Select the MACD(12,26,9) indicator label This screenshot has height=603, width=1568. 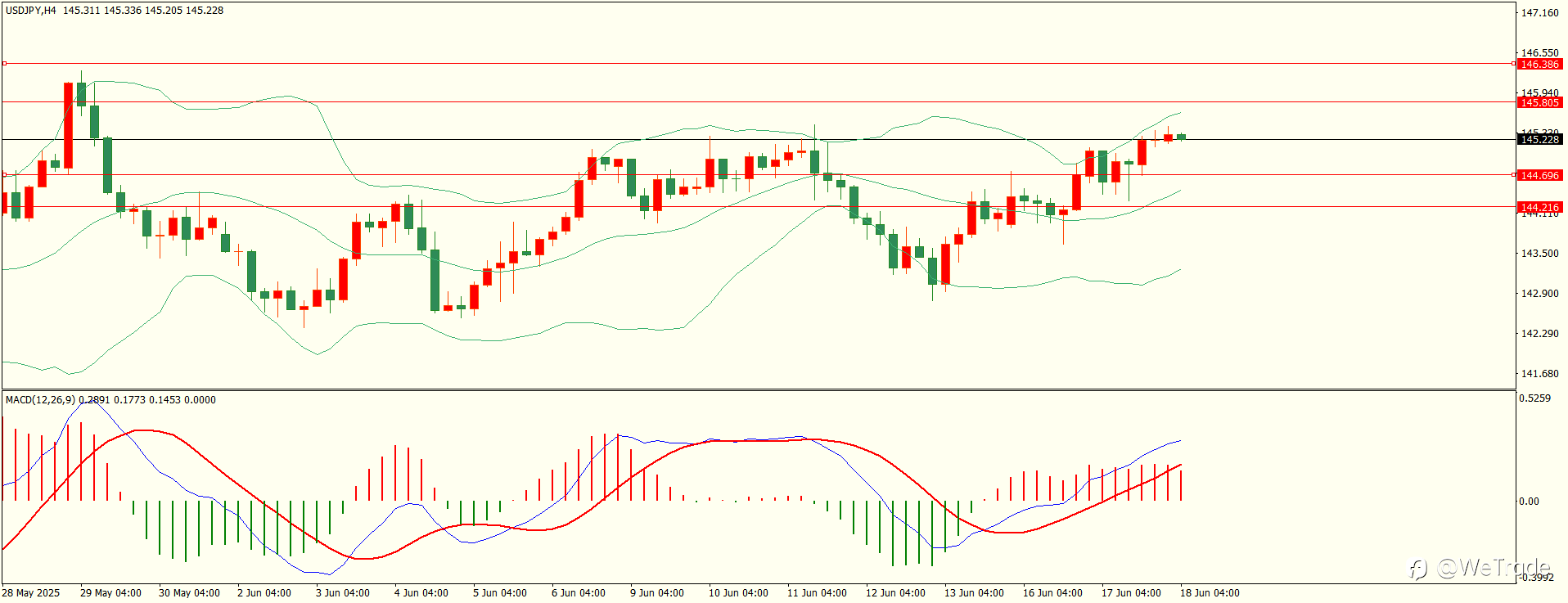[40, 400]
